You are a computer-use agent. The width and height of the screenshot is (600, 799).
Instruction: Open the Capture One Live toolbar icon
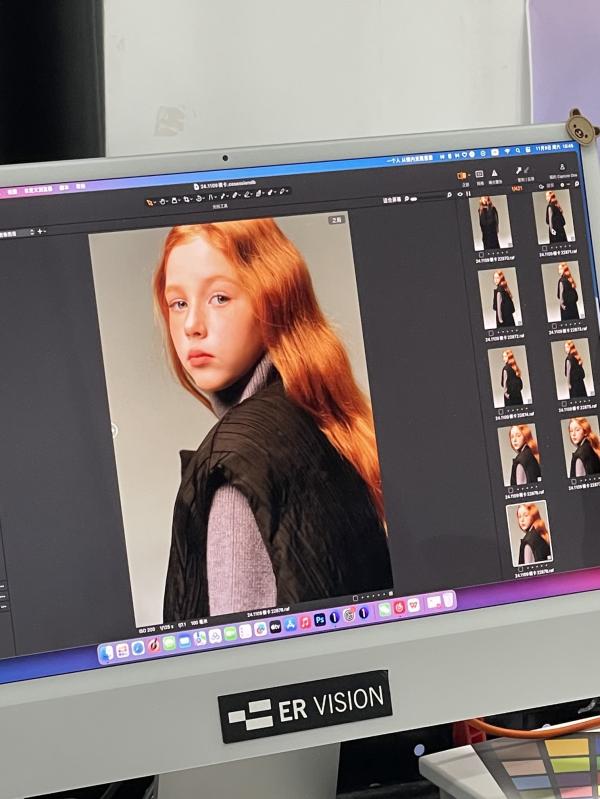point(562,169)
